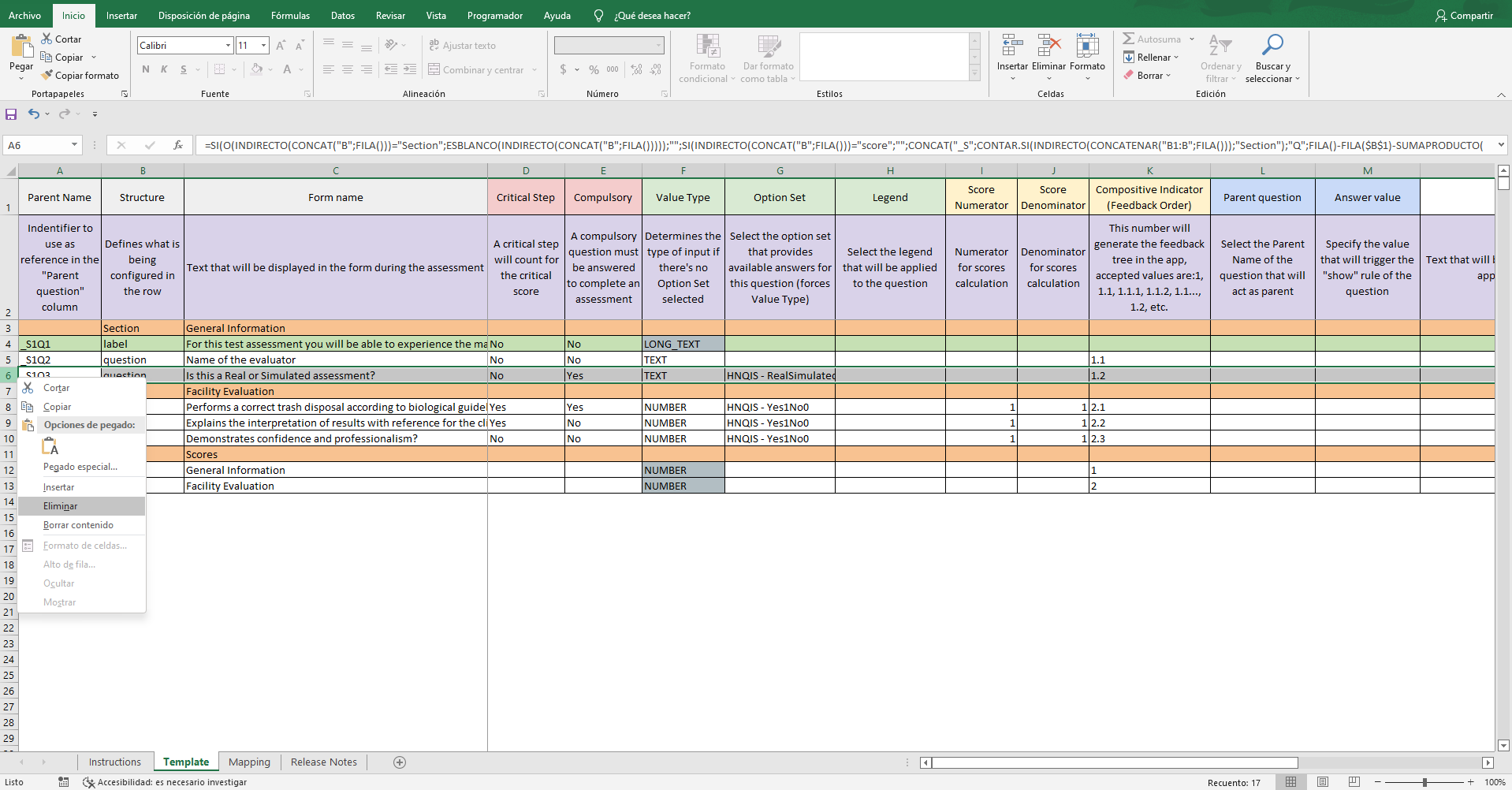This screenshot has height=790, width=1512.
Task: Toggle underline S formatting
Action: 184,69
